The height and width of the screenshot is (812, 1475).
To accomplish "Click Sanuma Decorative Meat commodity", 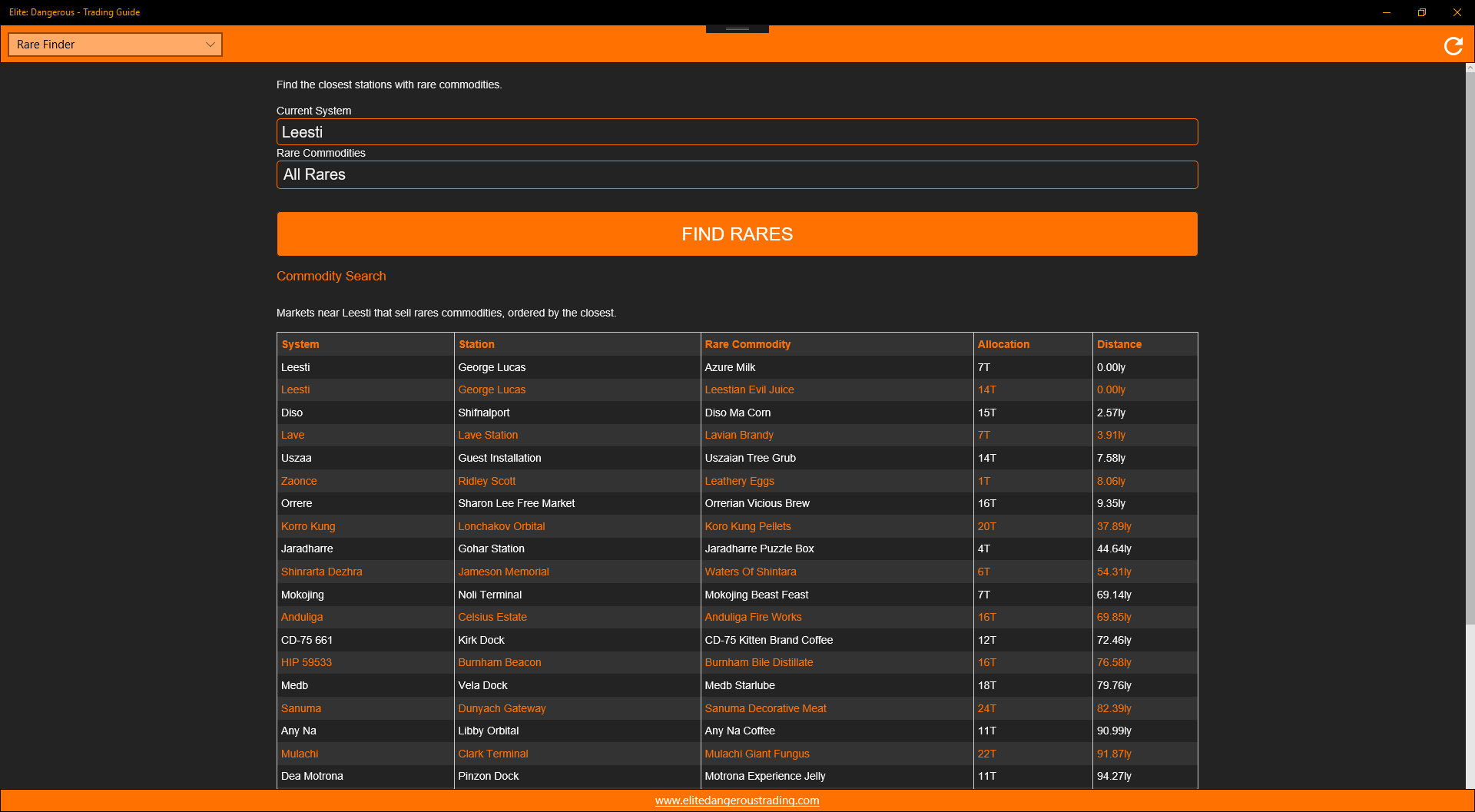I will 766,708.
